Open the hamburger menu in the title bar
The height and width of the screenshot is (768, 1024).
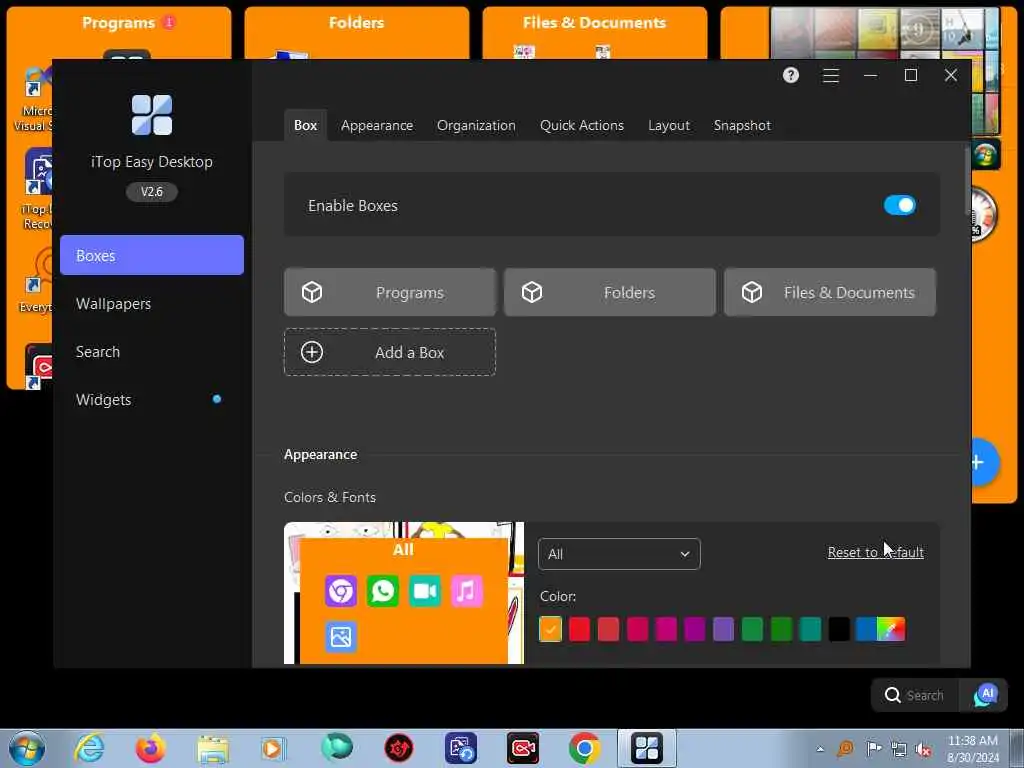(x=830, y=76)
